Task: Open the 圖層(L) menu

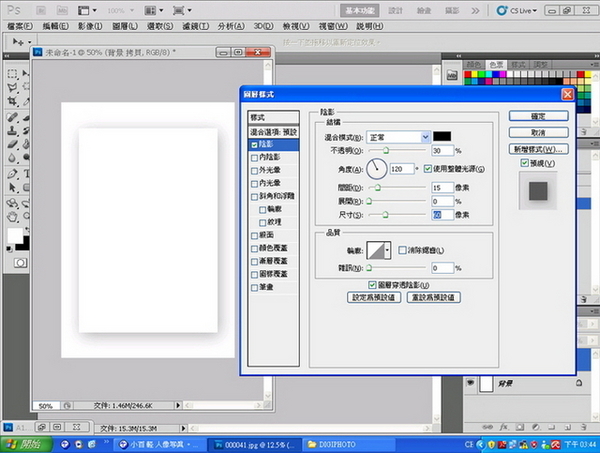Action: [x=125, y=26]
